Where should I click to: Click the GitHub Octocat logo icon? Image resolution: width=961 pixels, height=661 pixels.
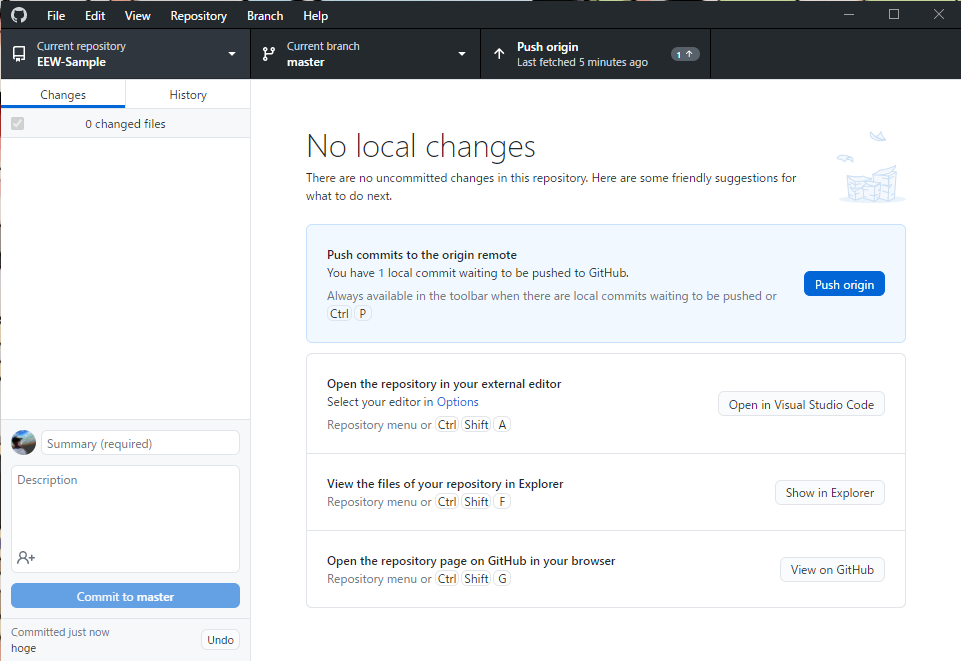tap(19, 15)
